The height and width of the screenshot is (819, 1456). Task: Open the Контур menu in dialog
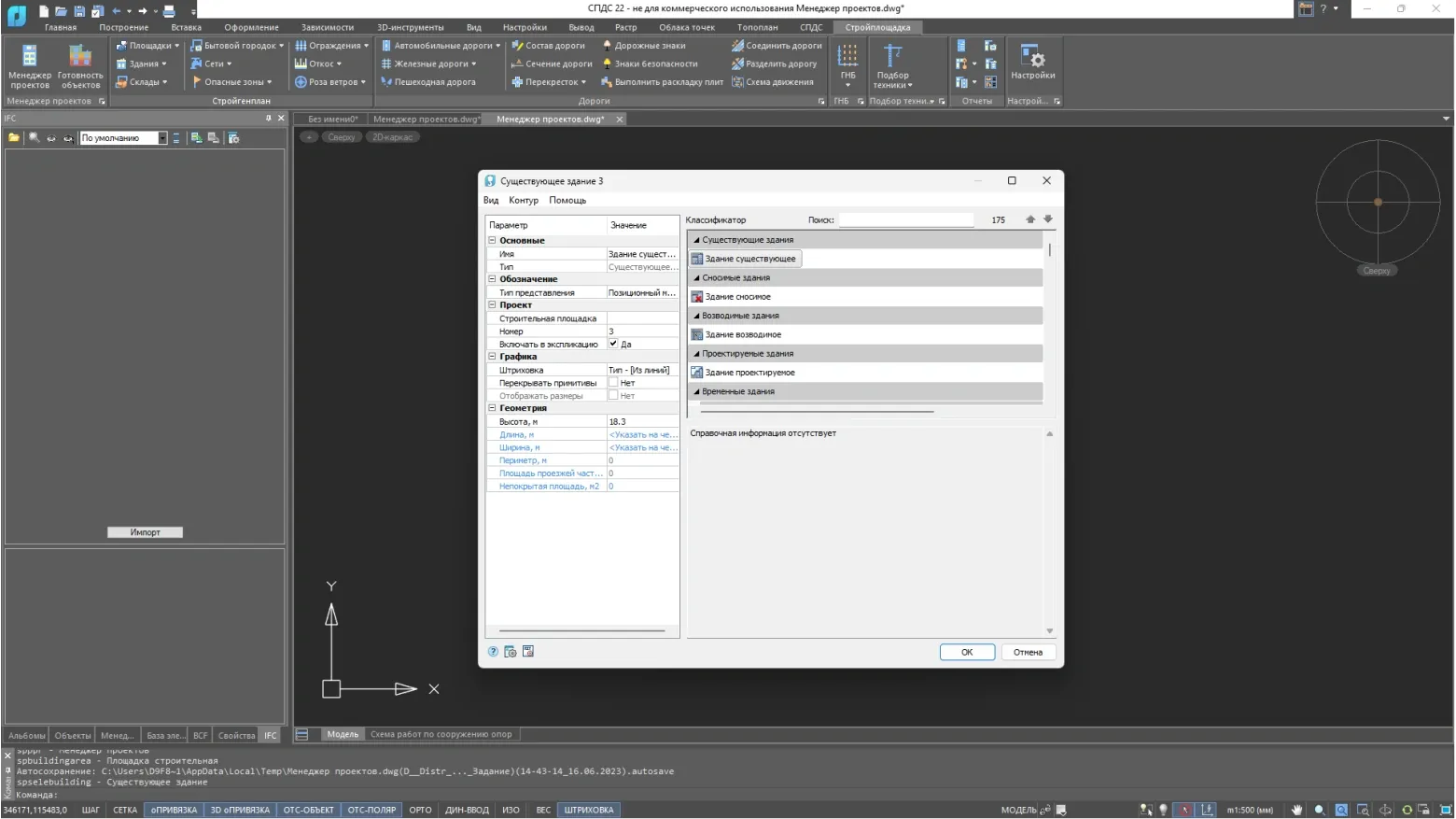523,200
